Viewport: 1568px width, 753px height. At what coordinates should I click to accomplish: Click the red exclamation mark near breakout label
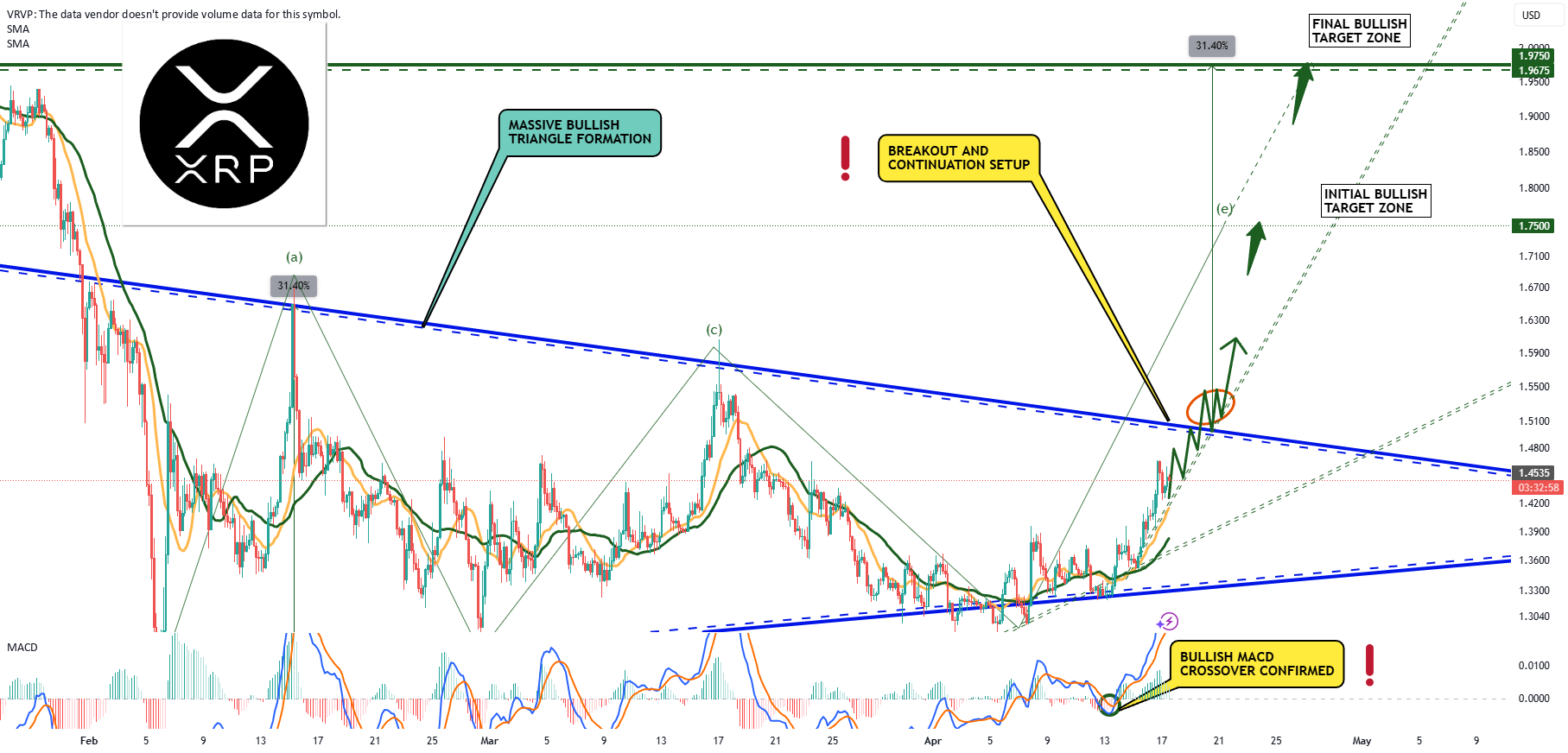[845, 158]
